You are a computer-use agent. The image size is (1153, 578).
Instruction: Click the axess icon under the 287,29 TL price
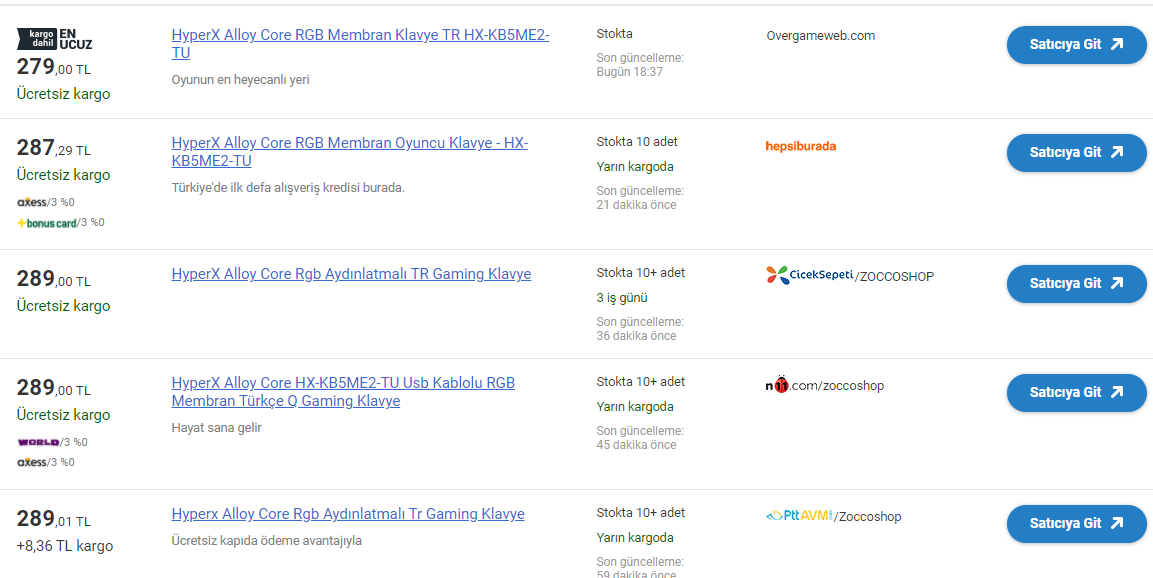pyautogui.click(x=32, y=202)
